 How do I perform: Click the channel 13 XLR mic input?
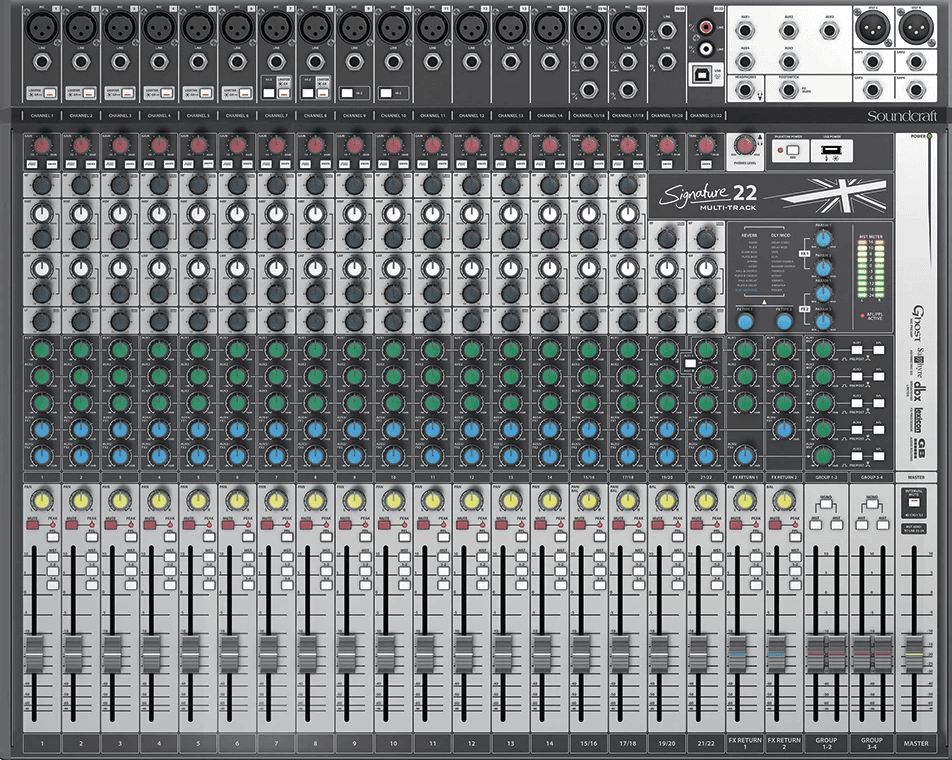(511, 27)
